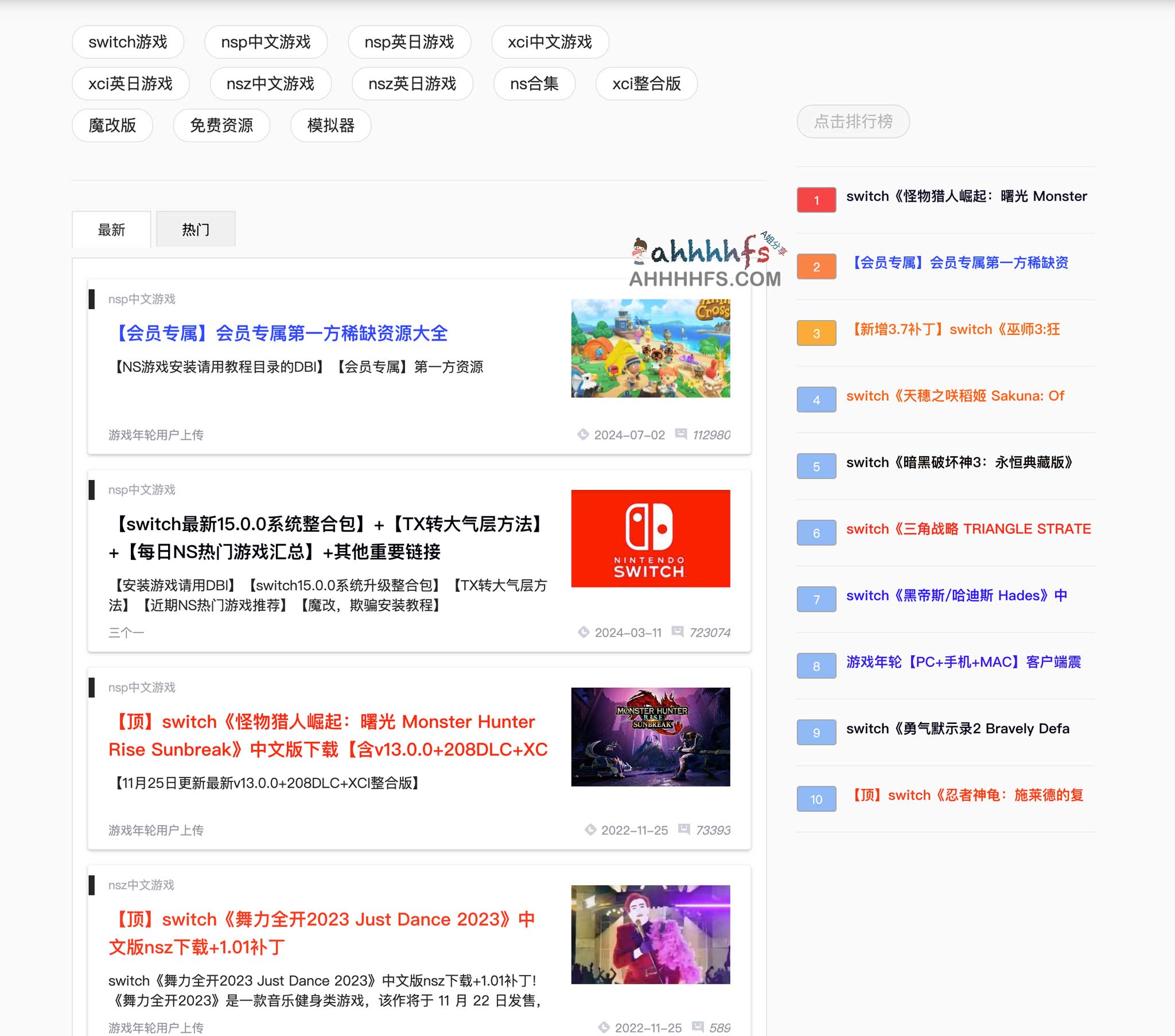Open nsz英日游戏 category tag
This screenshot has width=1175, height=1036.
tap(412, 84)
